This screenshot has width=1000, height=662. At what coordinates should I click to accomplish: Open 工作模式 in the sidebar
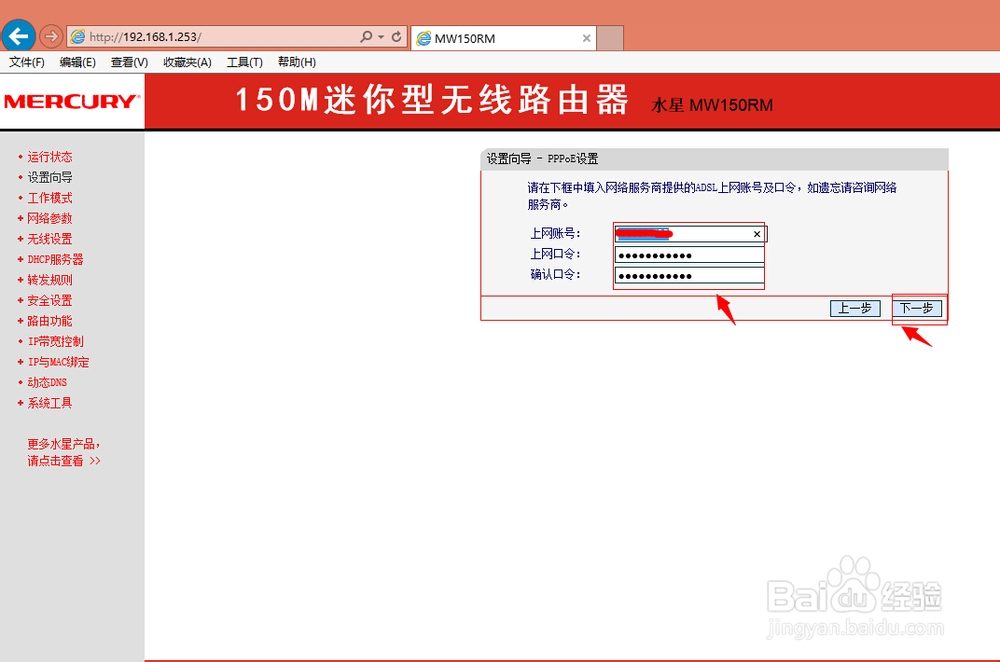pos(50,198)
